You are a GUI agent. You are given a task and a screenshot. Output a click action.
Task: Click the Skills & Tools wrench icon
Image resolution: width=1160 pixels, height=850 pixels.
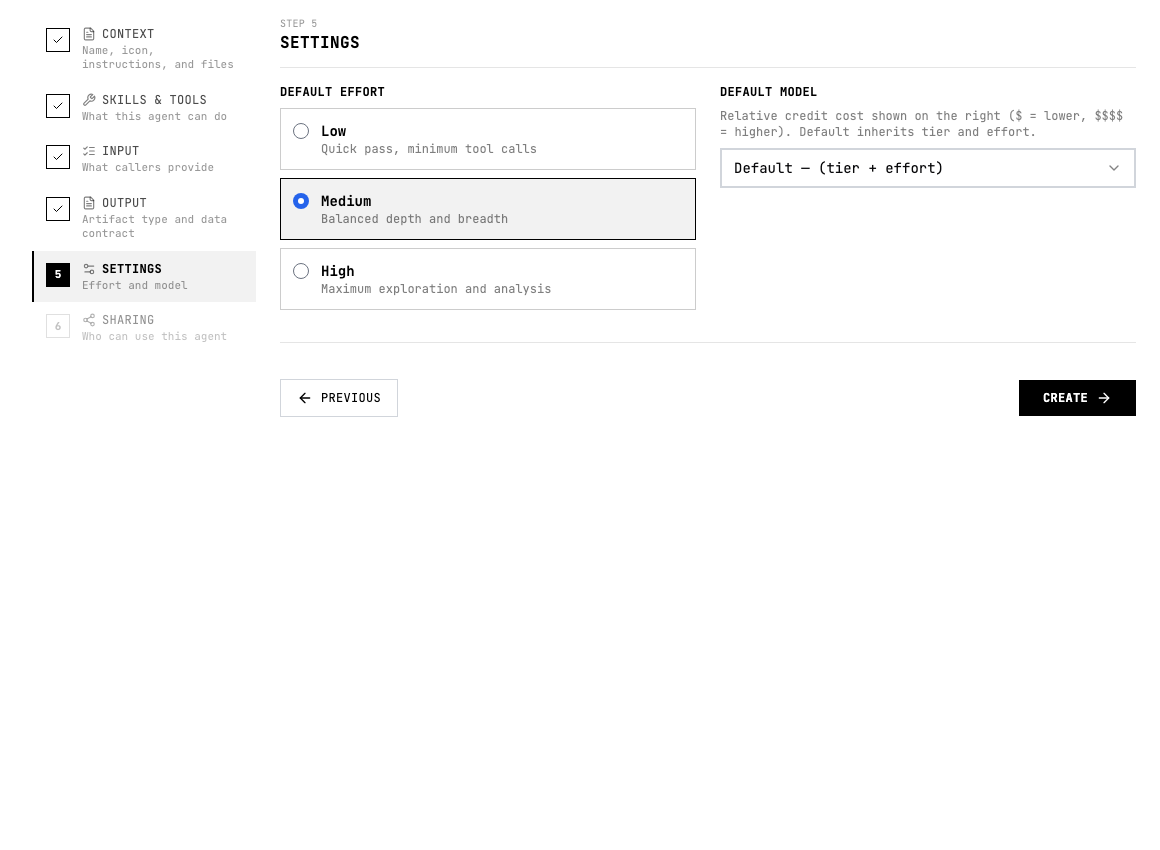click(x=89, y=100)
